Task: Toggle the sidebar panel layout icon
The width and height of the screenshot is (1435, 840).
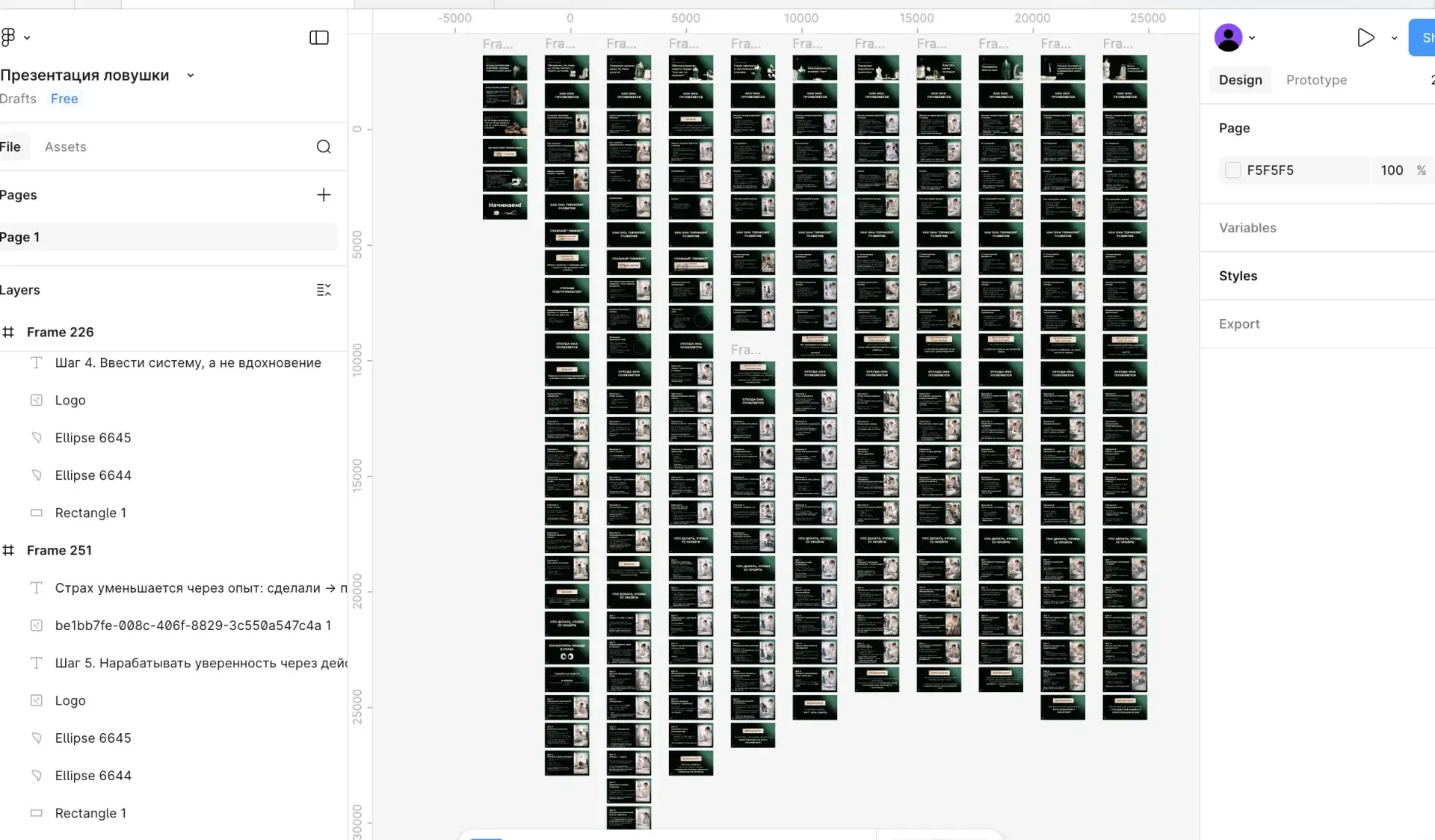Action: coord(319,37)
